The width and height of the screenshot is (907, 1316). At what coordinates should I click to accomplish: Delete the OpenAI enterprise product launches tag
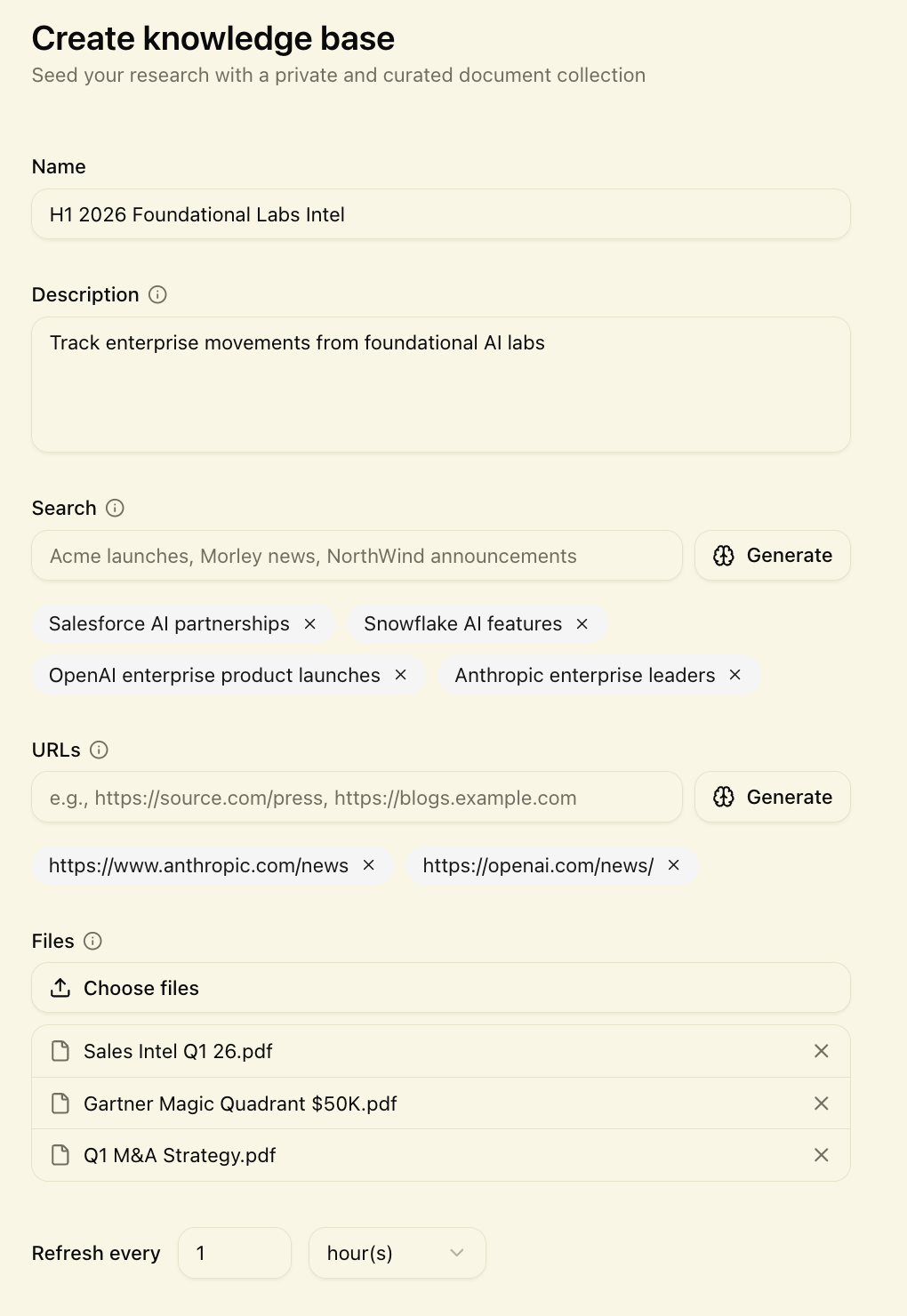[401, 675]
